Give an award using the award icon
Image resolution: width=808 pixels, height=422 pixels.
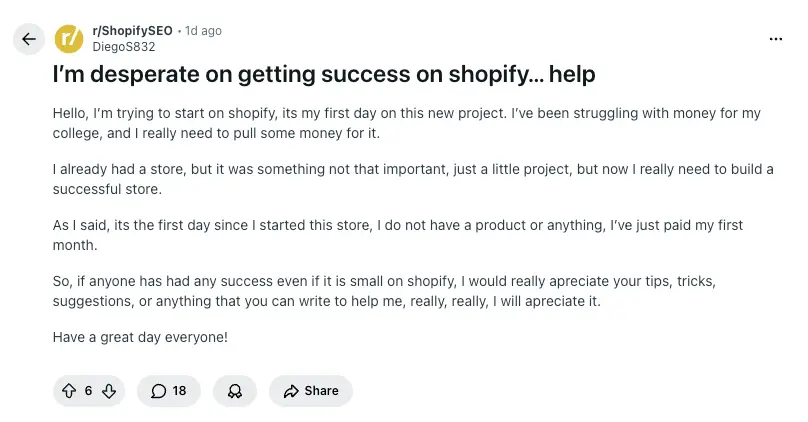point(235,391)
